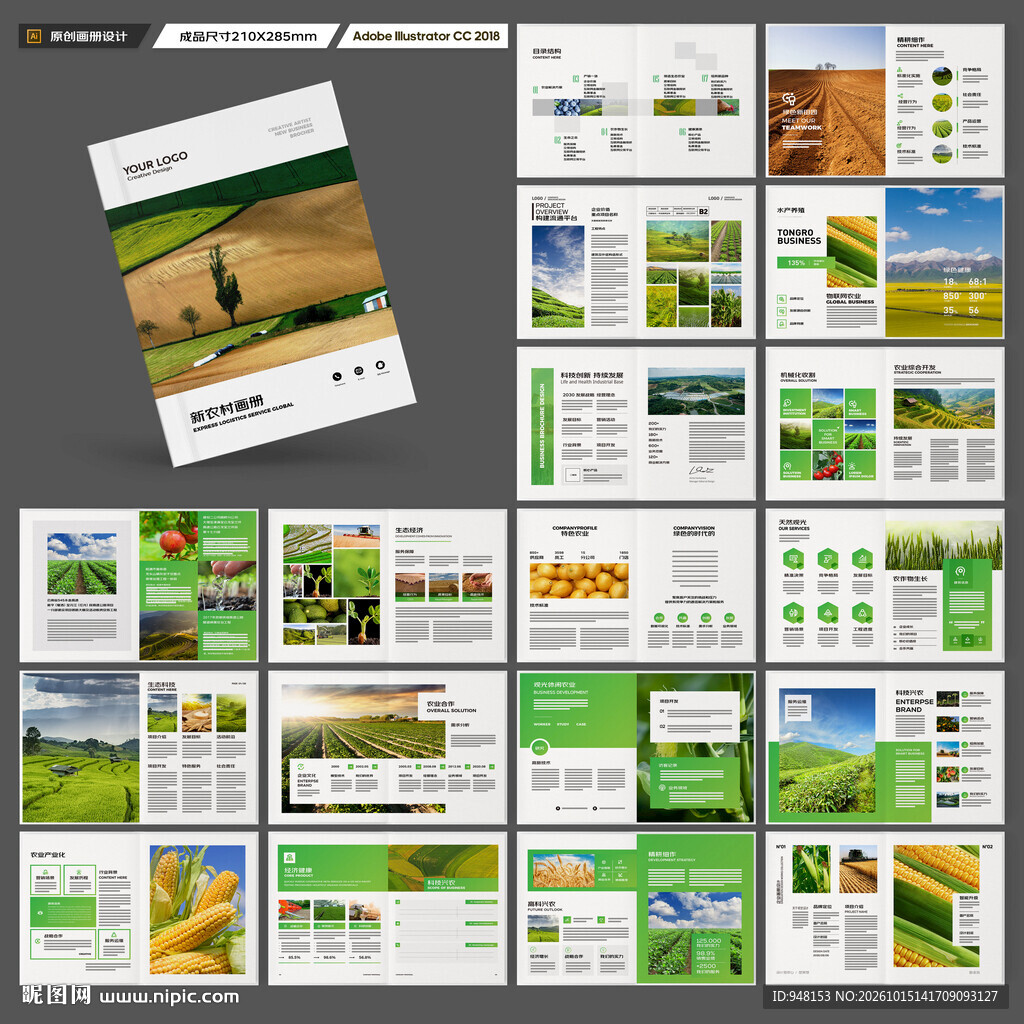The width and height of the screenshot is (1024, 1024).
Task: Open the 农业合作 OVERALL SOLUTION spread
Action: click(x=387, y=747)
